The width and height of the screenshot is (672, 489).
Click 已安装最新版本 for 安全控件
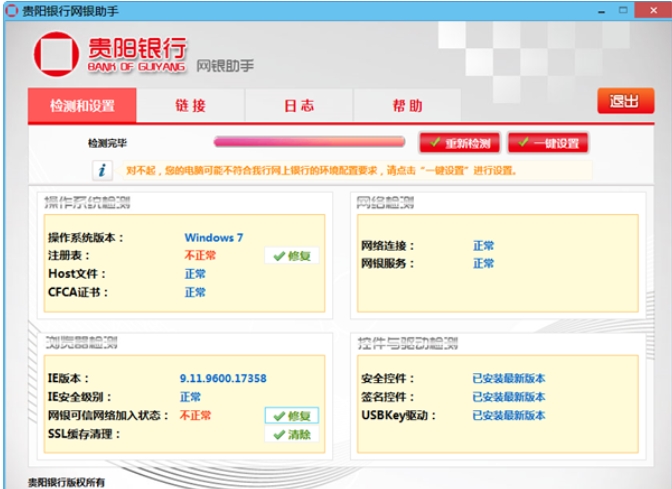tap(509, 378)
